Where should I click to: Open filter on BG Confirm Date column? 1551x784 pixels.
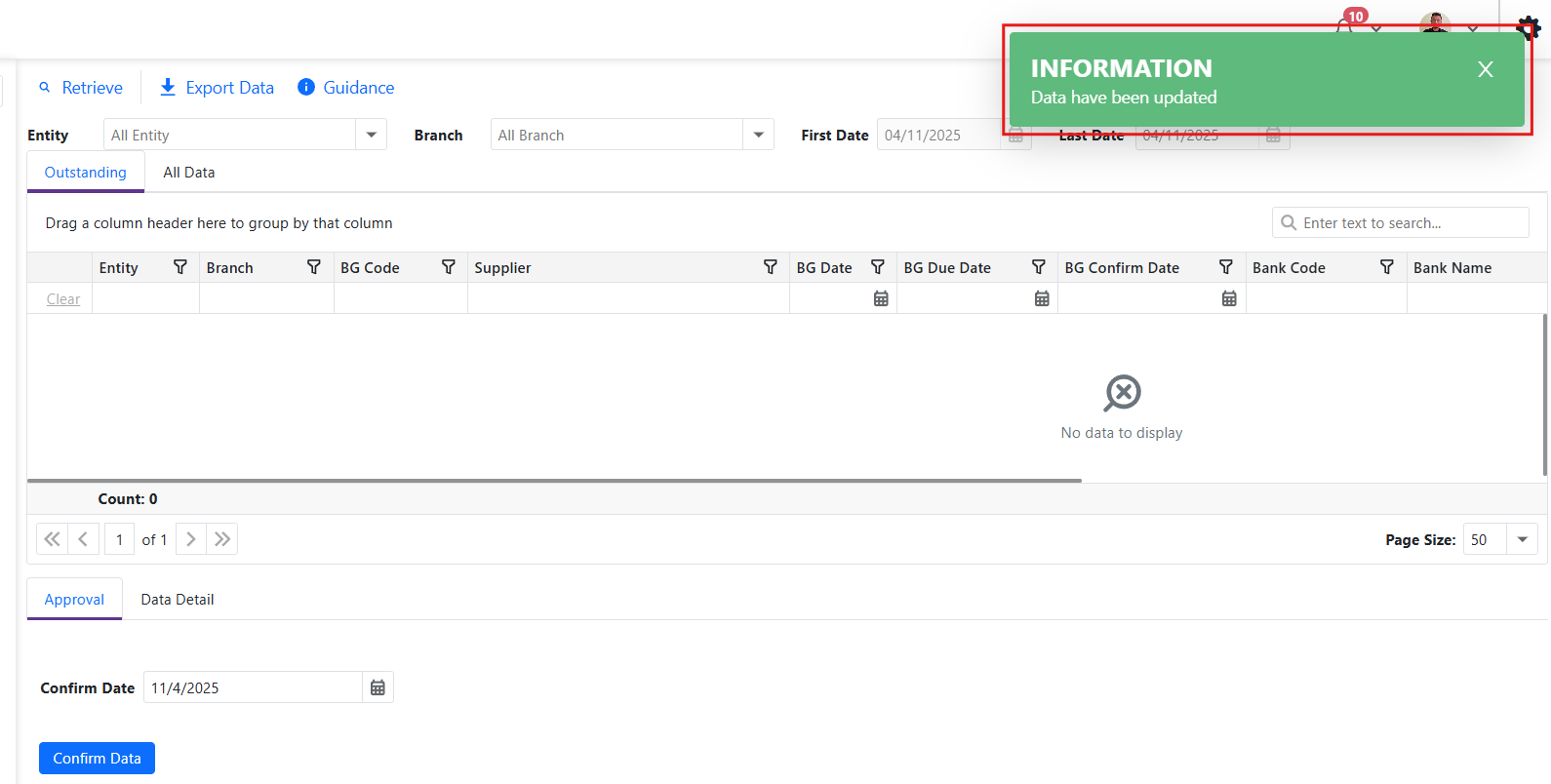tap(1226, 267)
